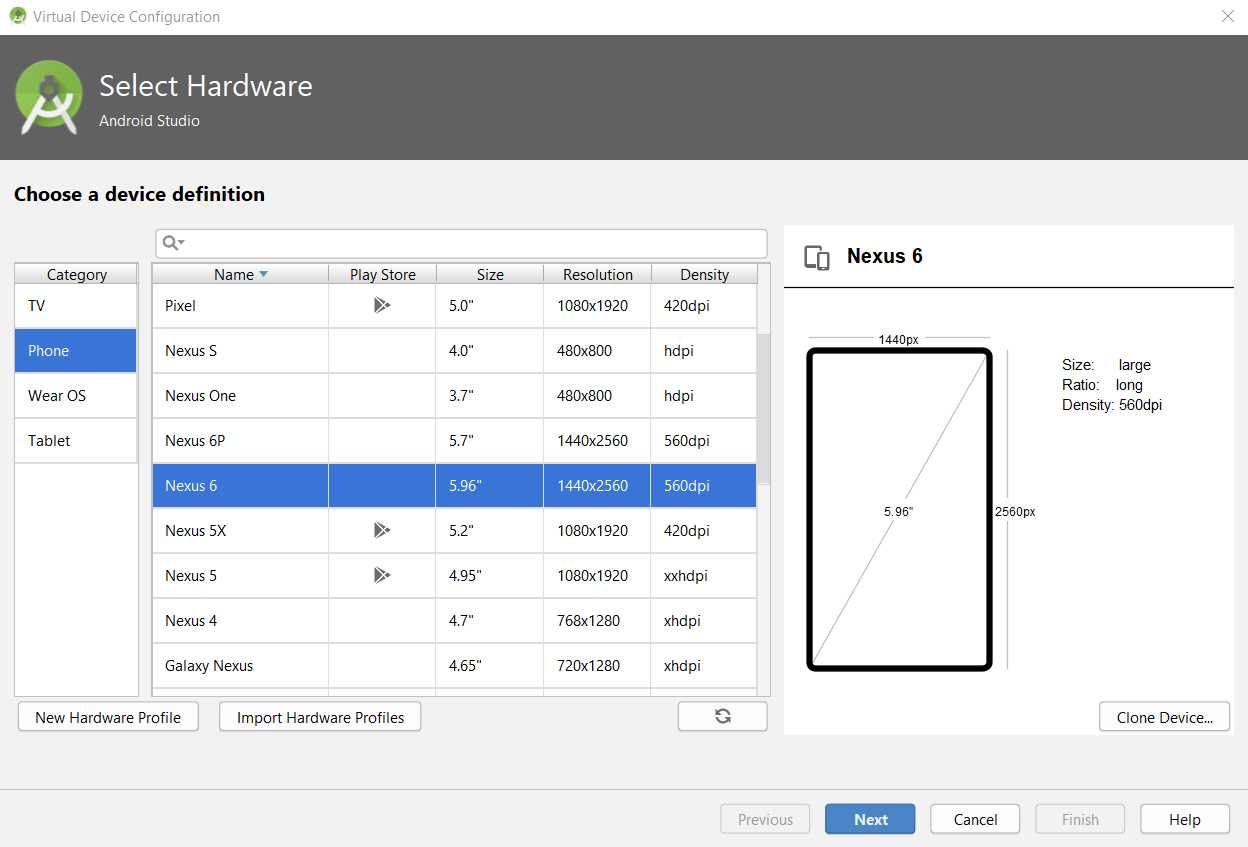This screenshot has width=1248, height=847.
Task: Click the Android Studio logo in the header
Action: click(x=49, y=97)
